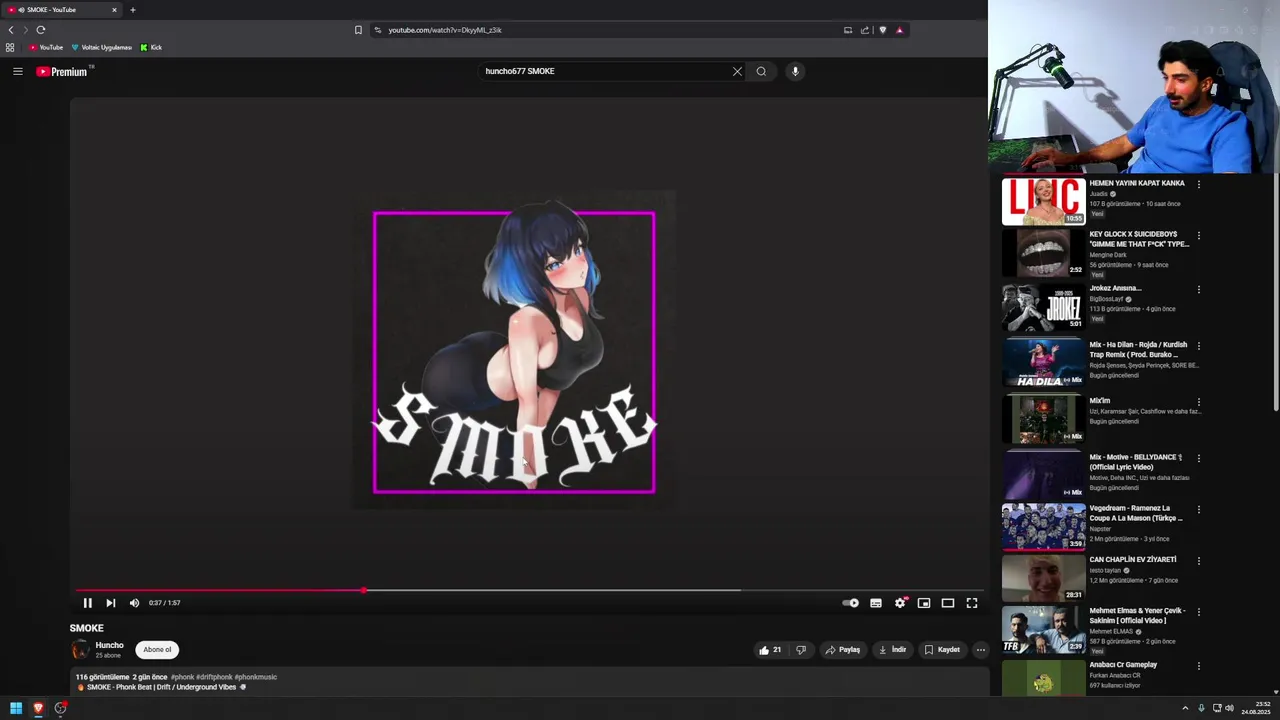Open the browser apps grid icon
Viewport: 1280px width, 720px height.
tap(10, 47)
